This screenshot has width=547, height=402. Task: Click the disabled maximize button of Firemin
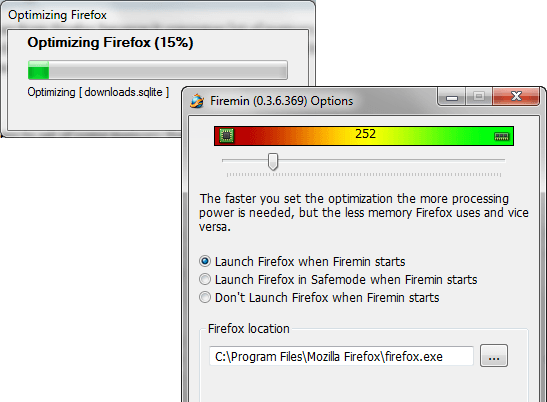(x=479, y=96)
